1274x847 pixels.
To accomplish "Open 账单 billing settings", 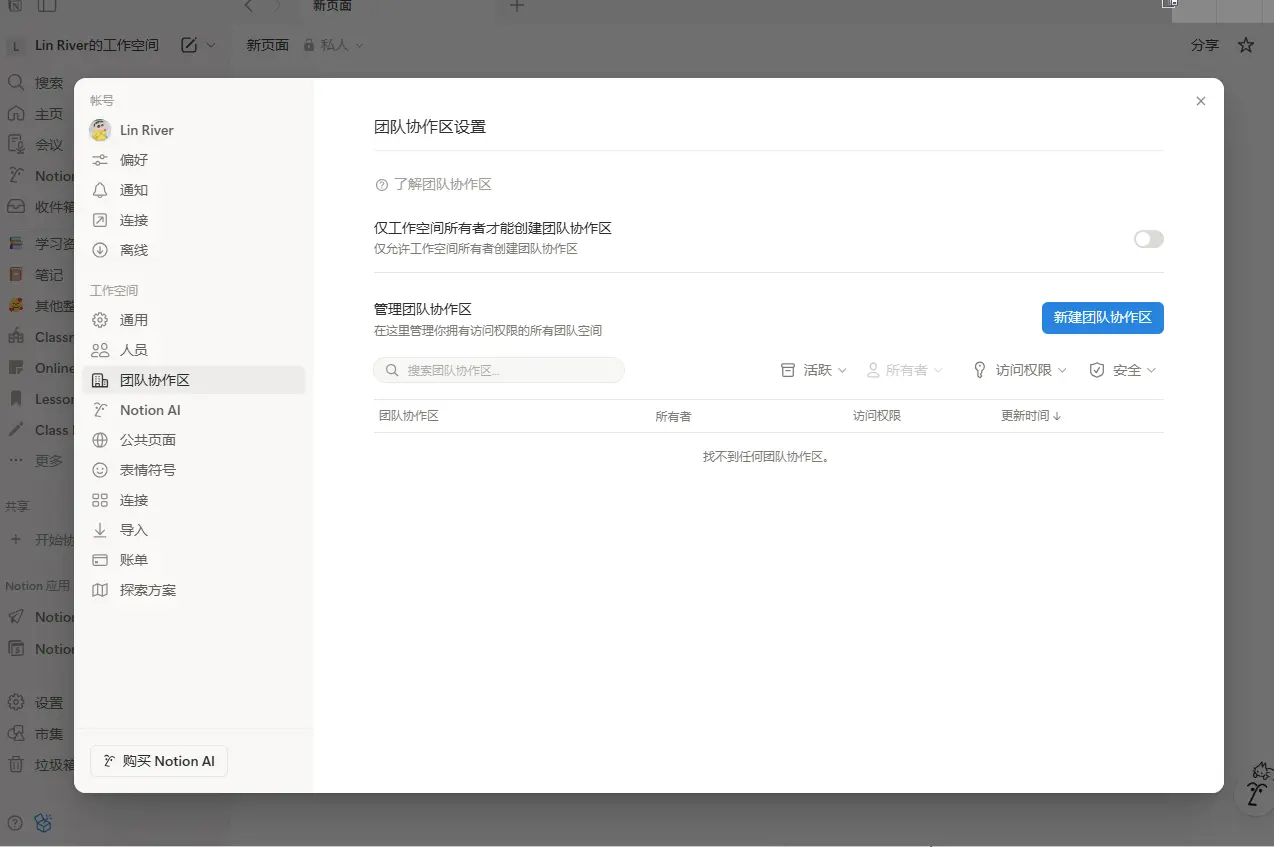I will pyautogui.click(x=193, y=560).
